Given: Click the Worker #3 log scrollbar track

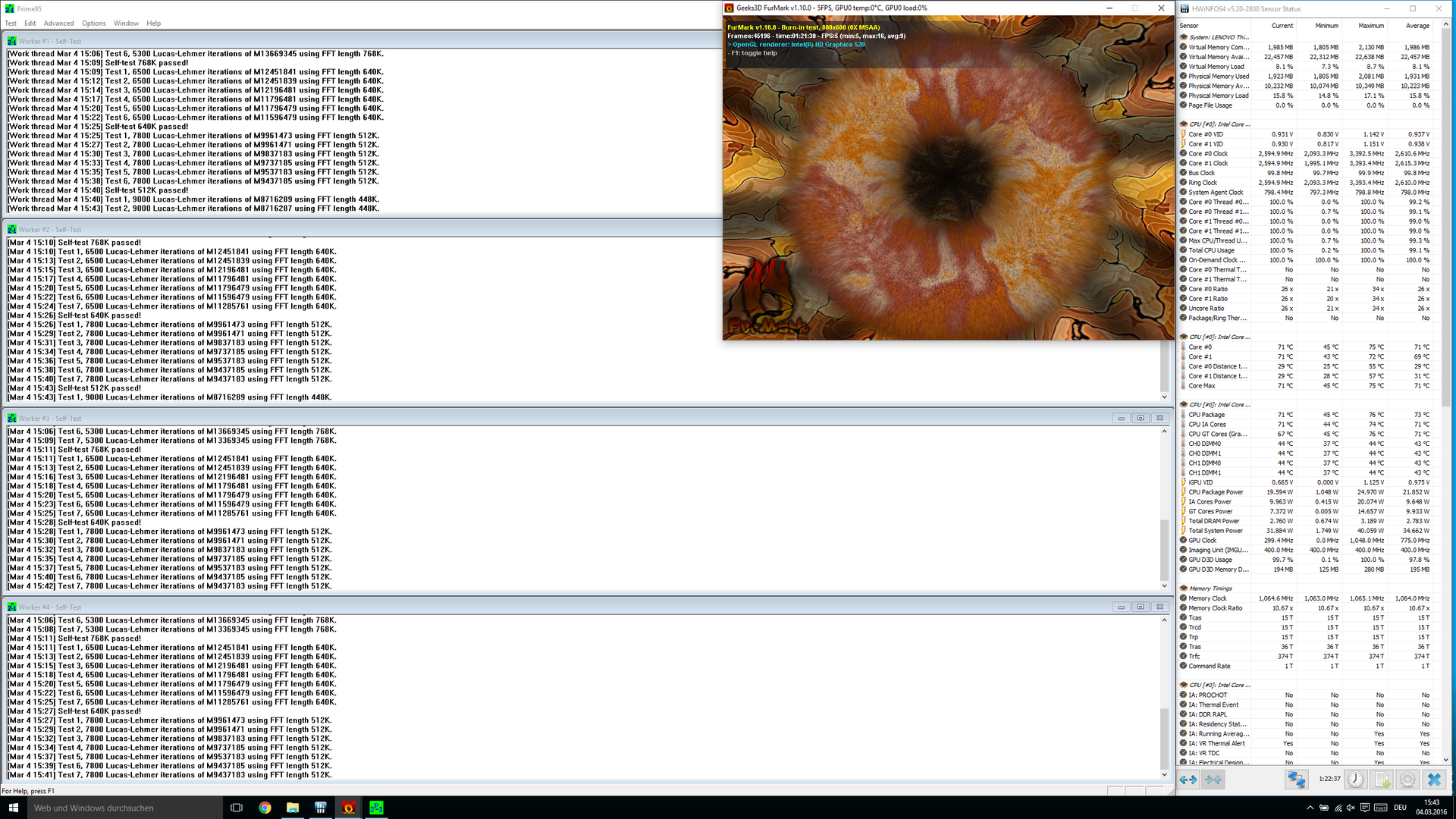Looking at the screenshot, I should coord(1164,478).
